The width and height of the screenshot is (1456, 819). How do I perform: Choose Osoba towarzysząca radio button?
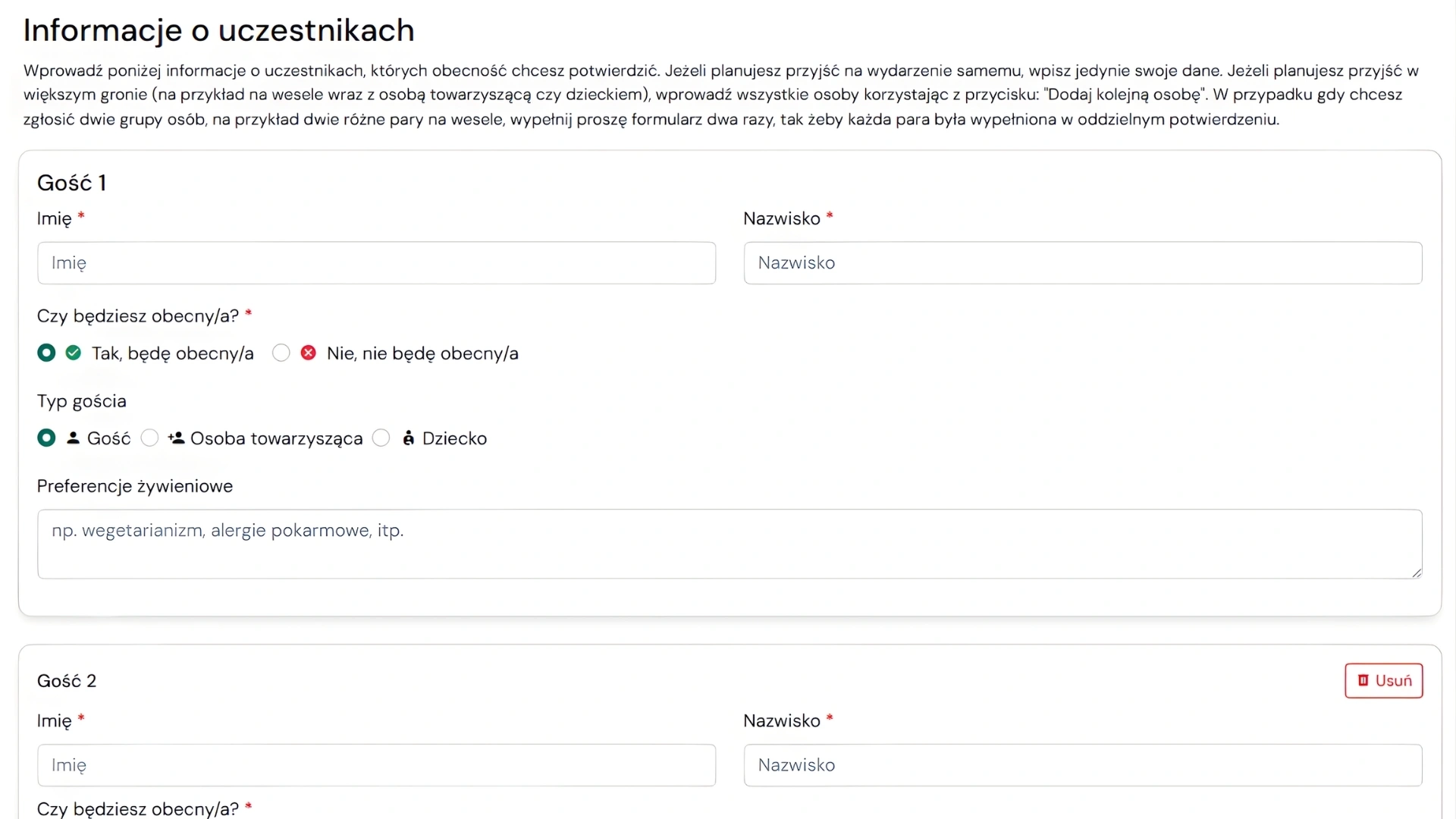pyautogui.click(x=150, y=438)
